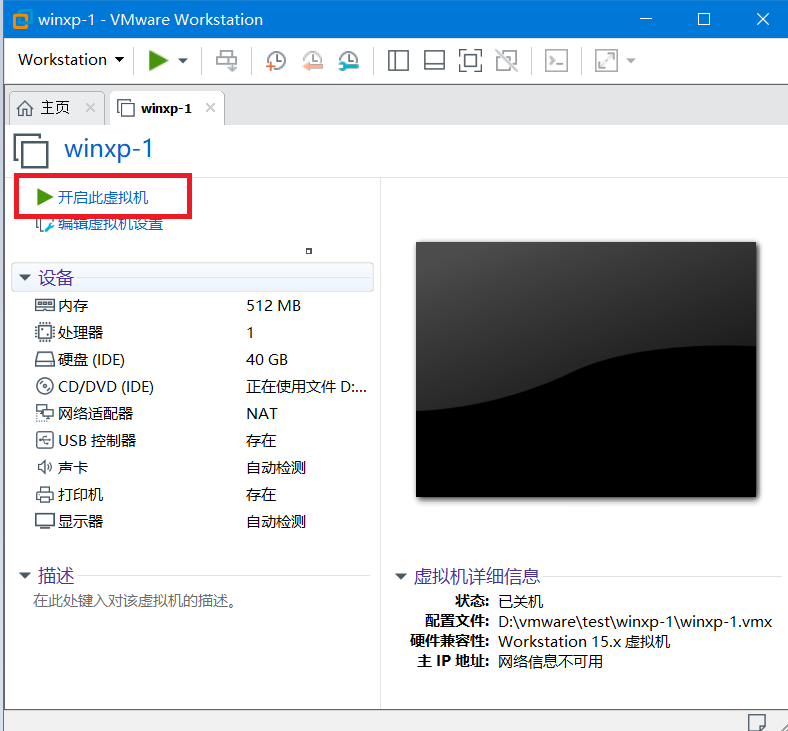Viewport: 788px width, 731px height.
Task: Open the stretch display dropdown arrow
Action: pos(631,61)
